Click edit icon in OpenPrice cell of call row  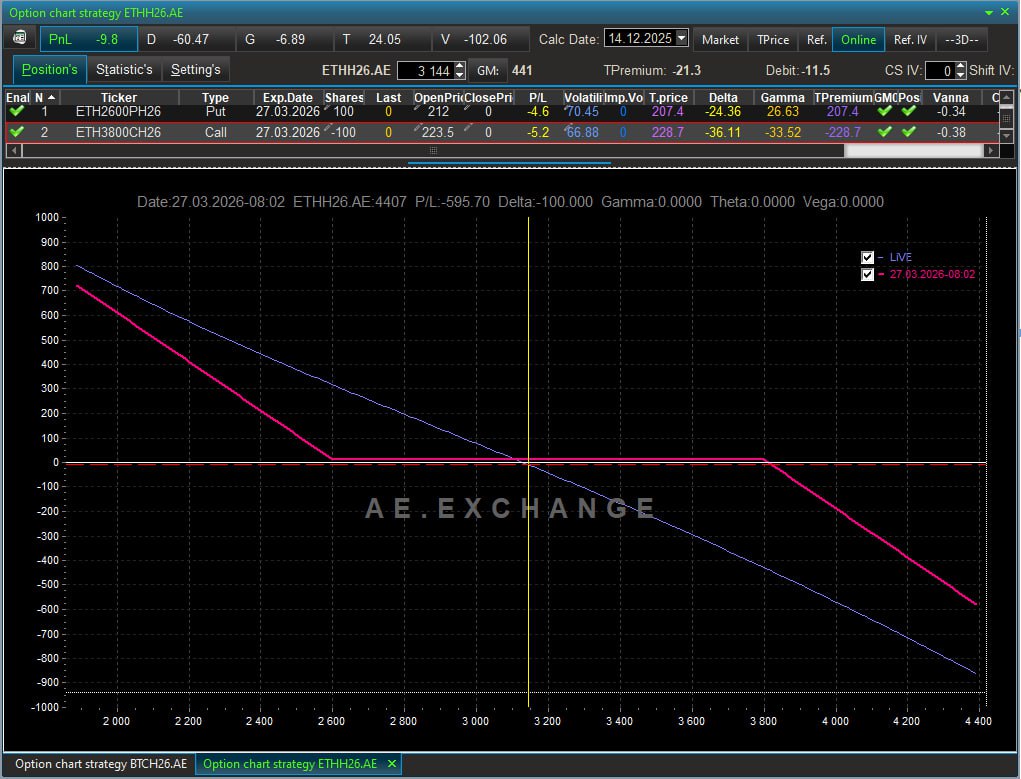click(x=417, y=129)
